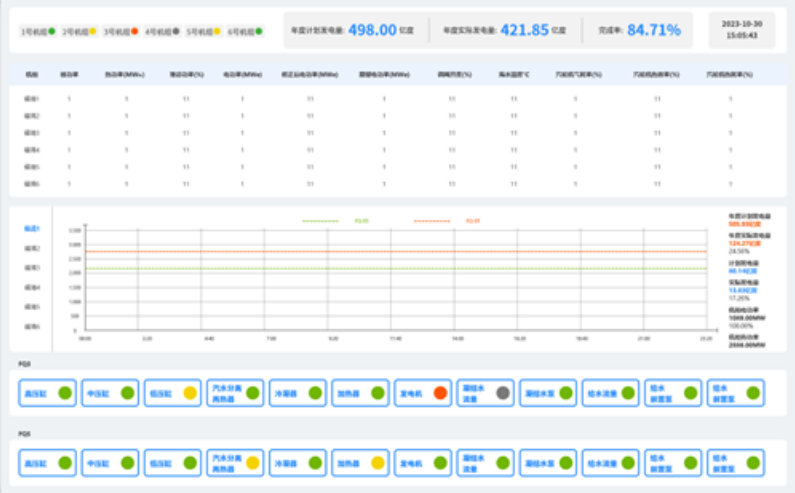This screenshot has height=493, width=795.
Task: Select the 福清3 row in the table
Action: pos(31,134)
